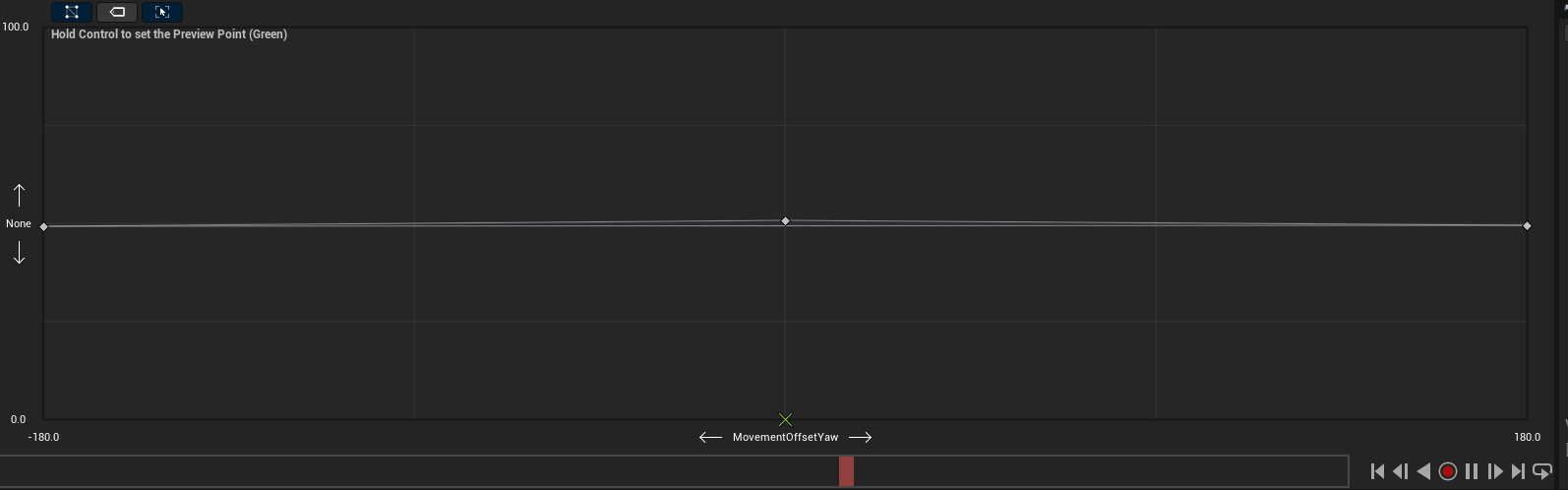Select the blend sample at -180.0

tap(43, 226)
